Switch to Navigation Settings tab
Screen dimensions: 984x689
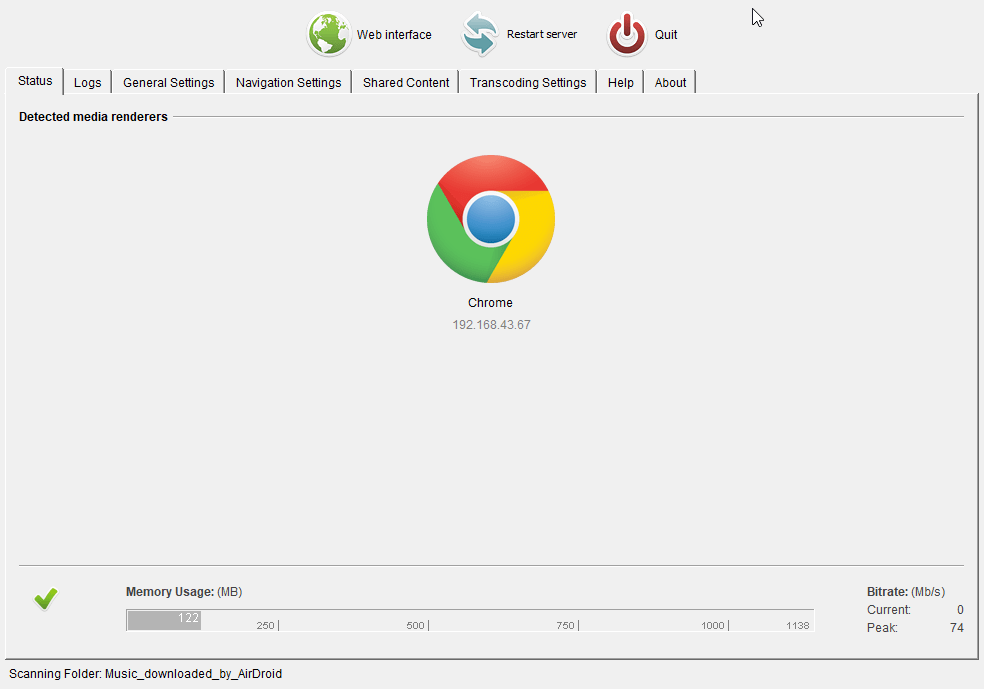288,83
